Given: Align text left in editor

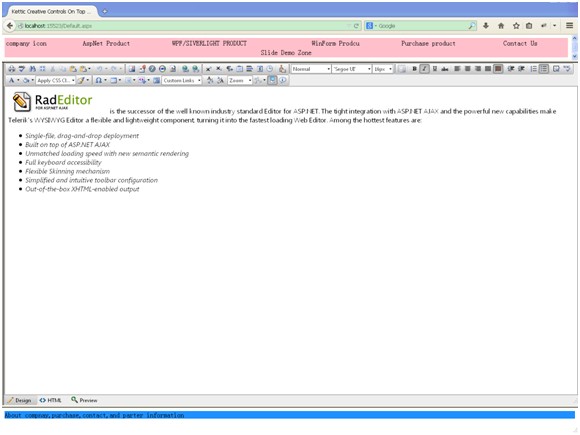Looking at the screenshot, I should tap(457, 69).
